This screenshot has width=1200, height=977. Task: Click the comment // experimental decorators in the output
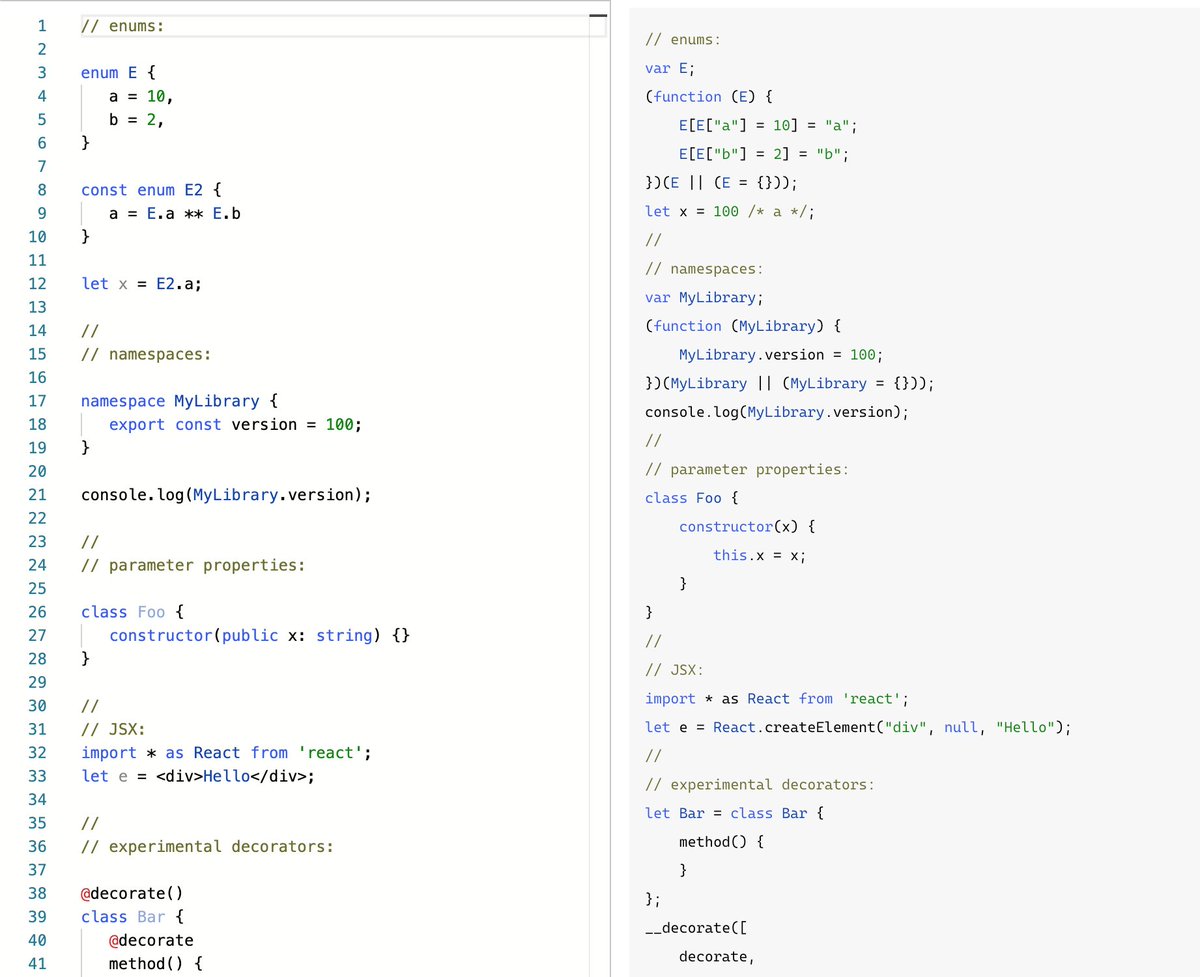pyautogui.click(x=760, y=784)
